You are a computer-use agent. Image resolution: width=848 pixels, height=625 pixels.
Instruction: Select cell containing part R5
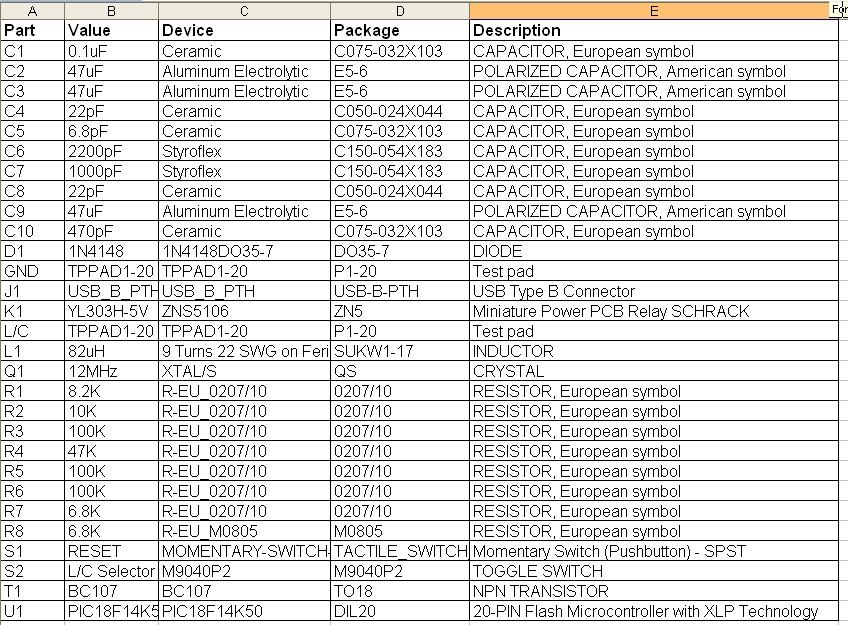click(32, 471)
